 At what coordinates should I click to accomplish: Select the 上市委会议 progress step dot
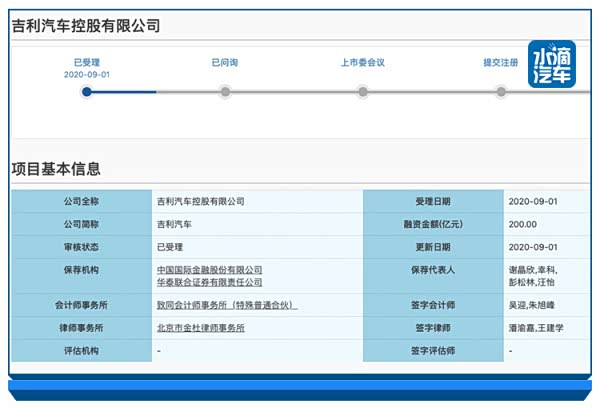click(362, 92)
